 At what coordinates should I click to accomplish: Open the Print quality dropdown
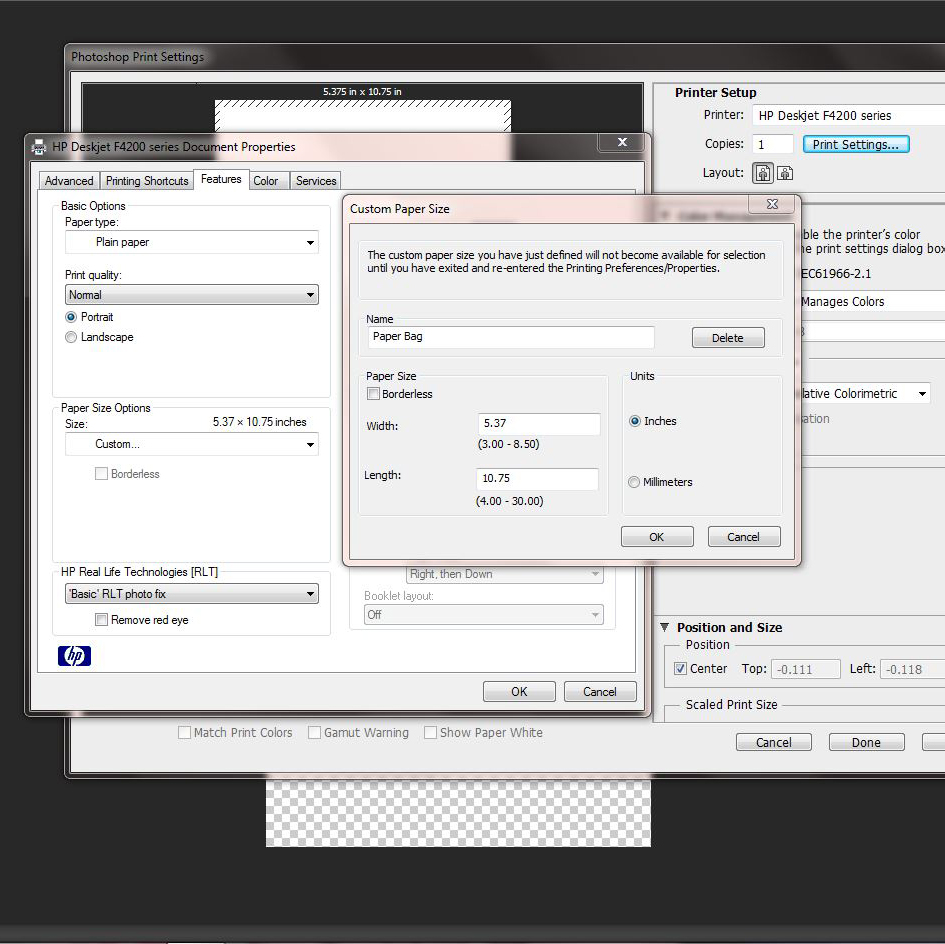click(192, 295)
